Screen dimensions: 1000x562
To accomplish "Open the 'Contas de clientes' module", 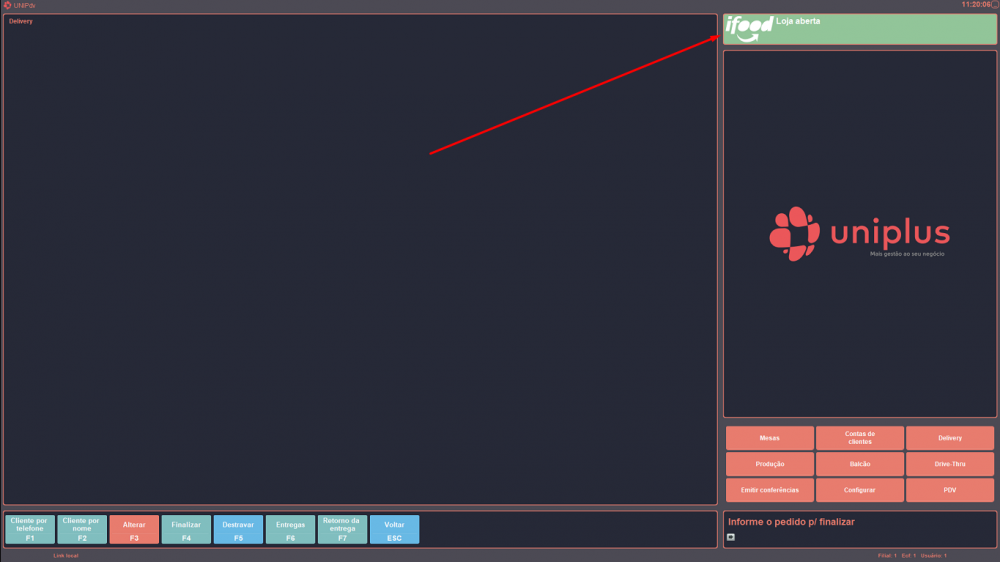I will [859, 438].
